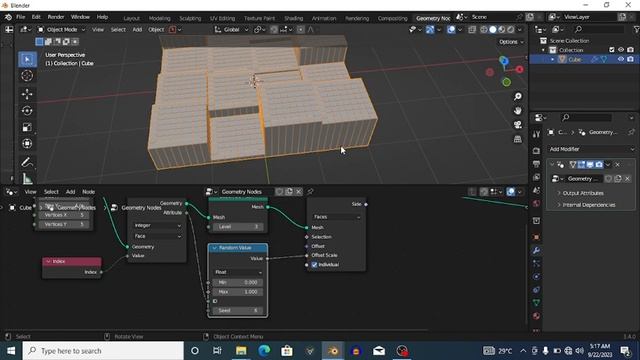Click the green Y axis gizmo
Image resolution: width=640 pixels, height=360 pixels.
pyautogui.click(x=507, y=82)
